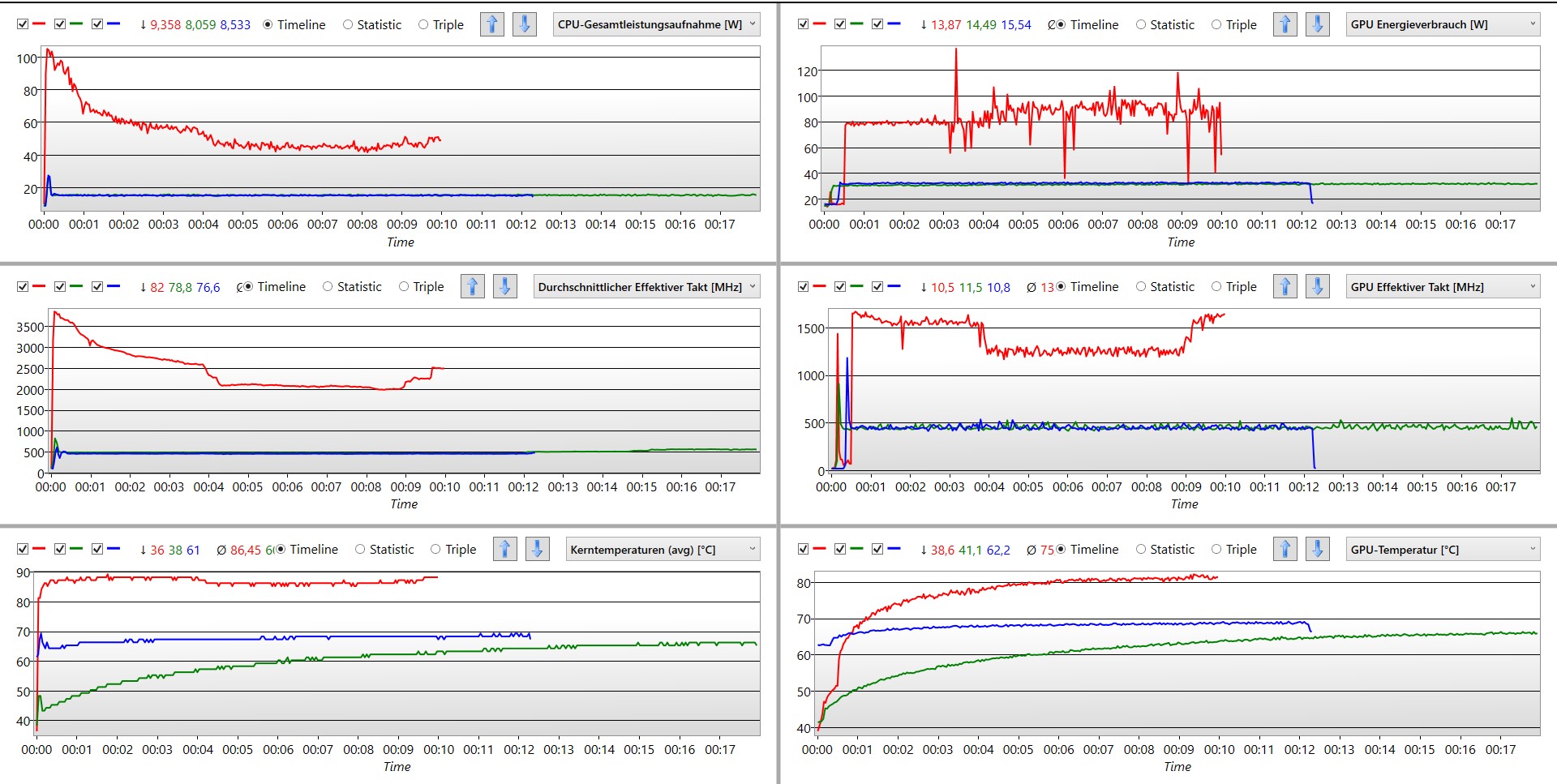Click the up arrow in CPU-Gesamtleistungsaufnahme panel
Image resolution: width=1557 pixels, height=784 pixels.
[491, 24]
